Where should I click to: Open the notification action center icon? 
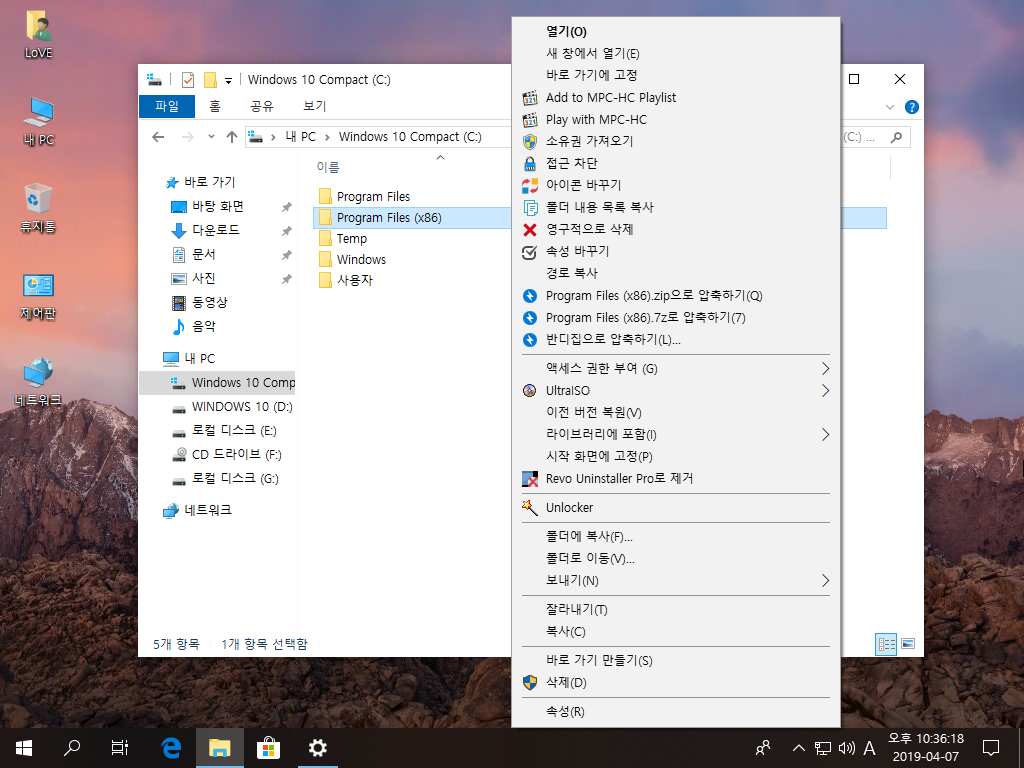coord(991,748)
